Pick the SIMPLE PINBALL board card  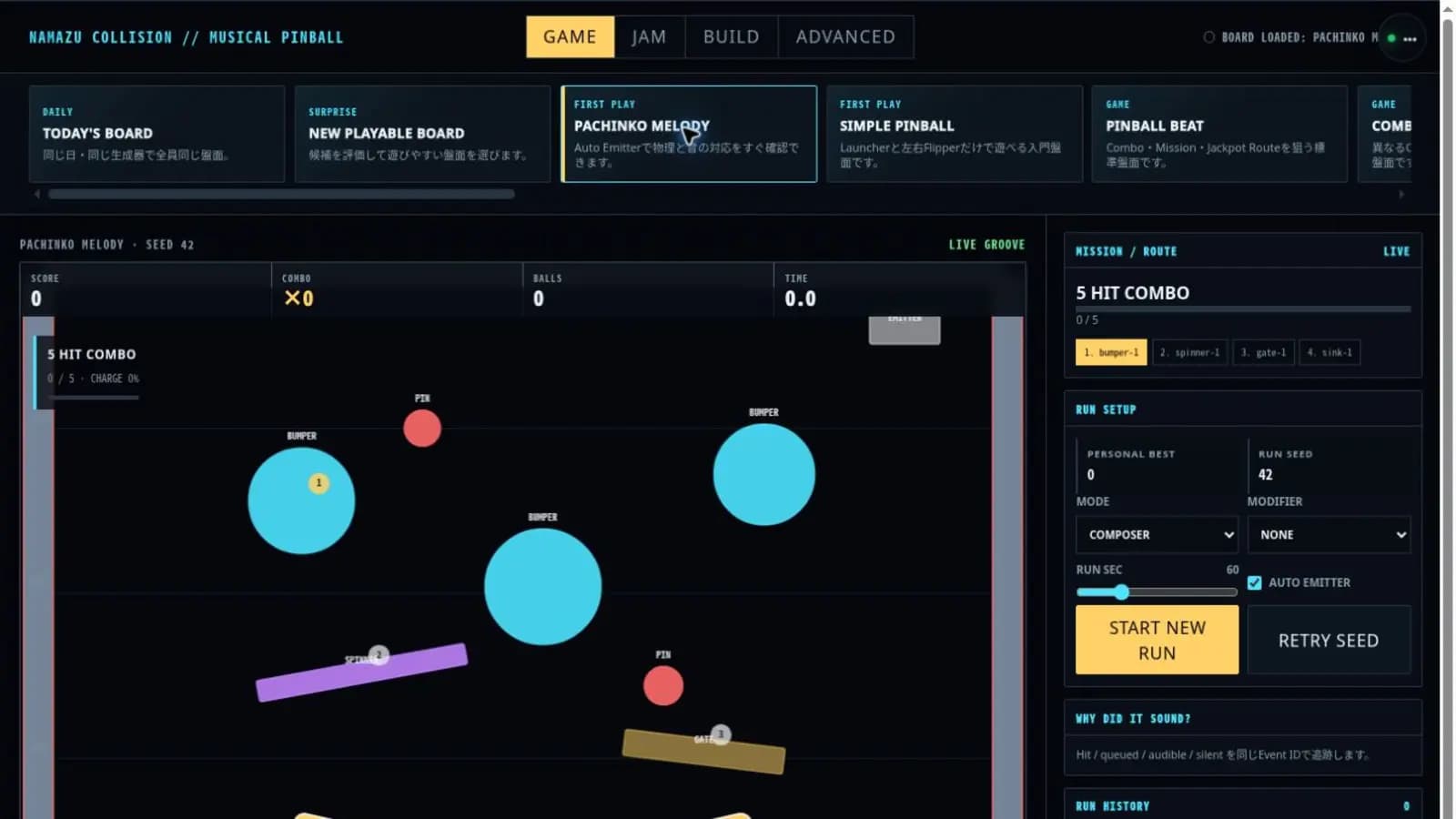click(955, 134)
